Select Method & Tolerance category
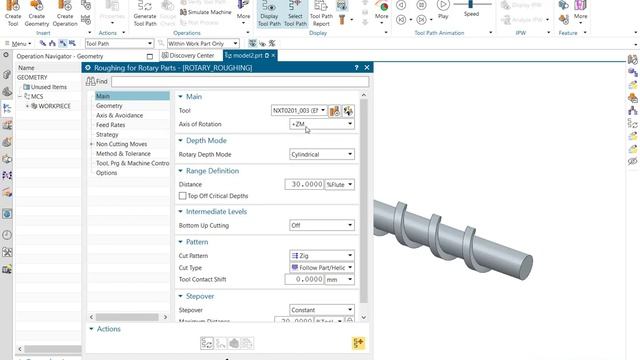The image size is (640, 360). click(123, 154)
